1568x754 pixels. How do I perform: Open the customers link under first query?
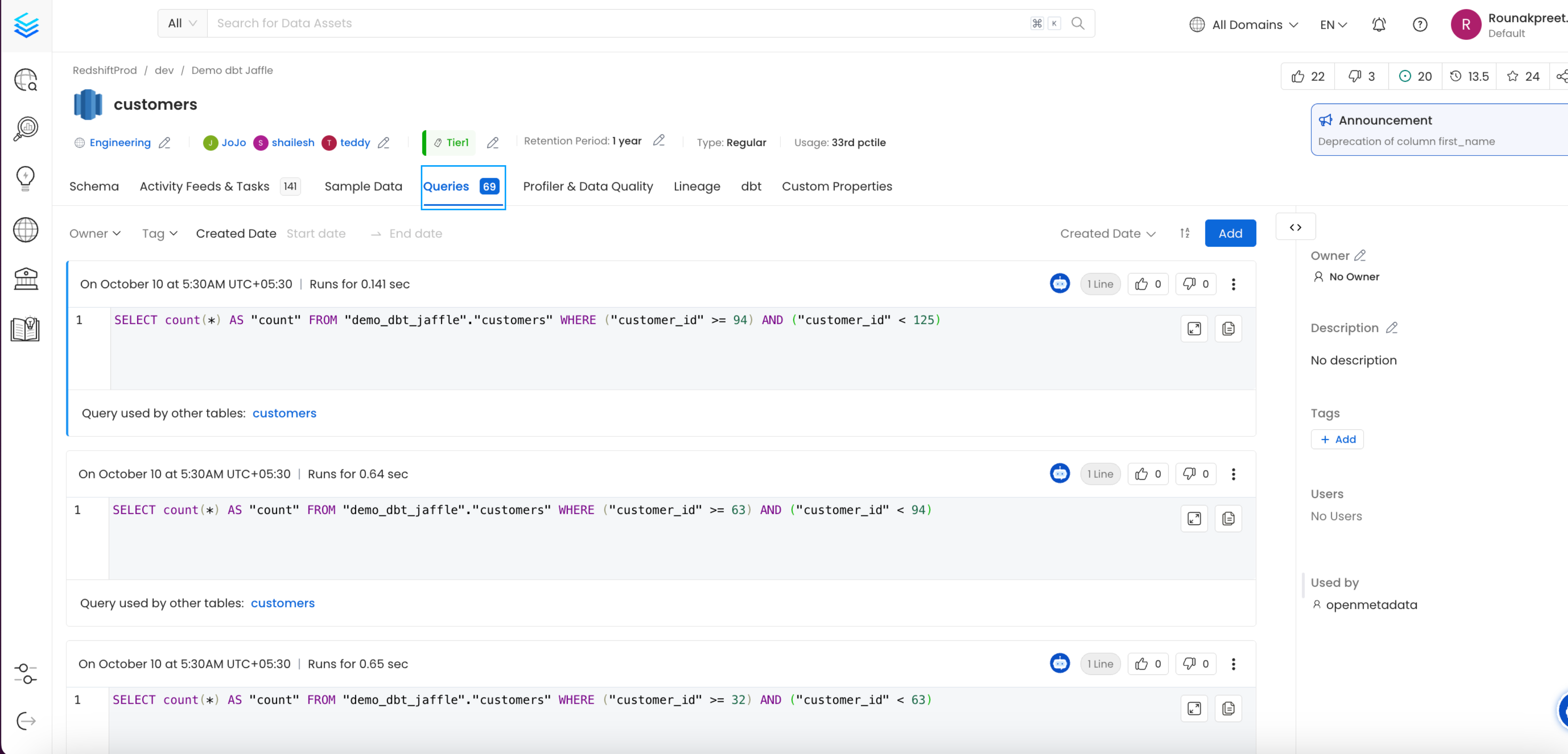point(284,413)
